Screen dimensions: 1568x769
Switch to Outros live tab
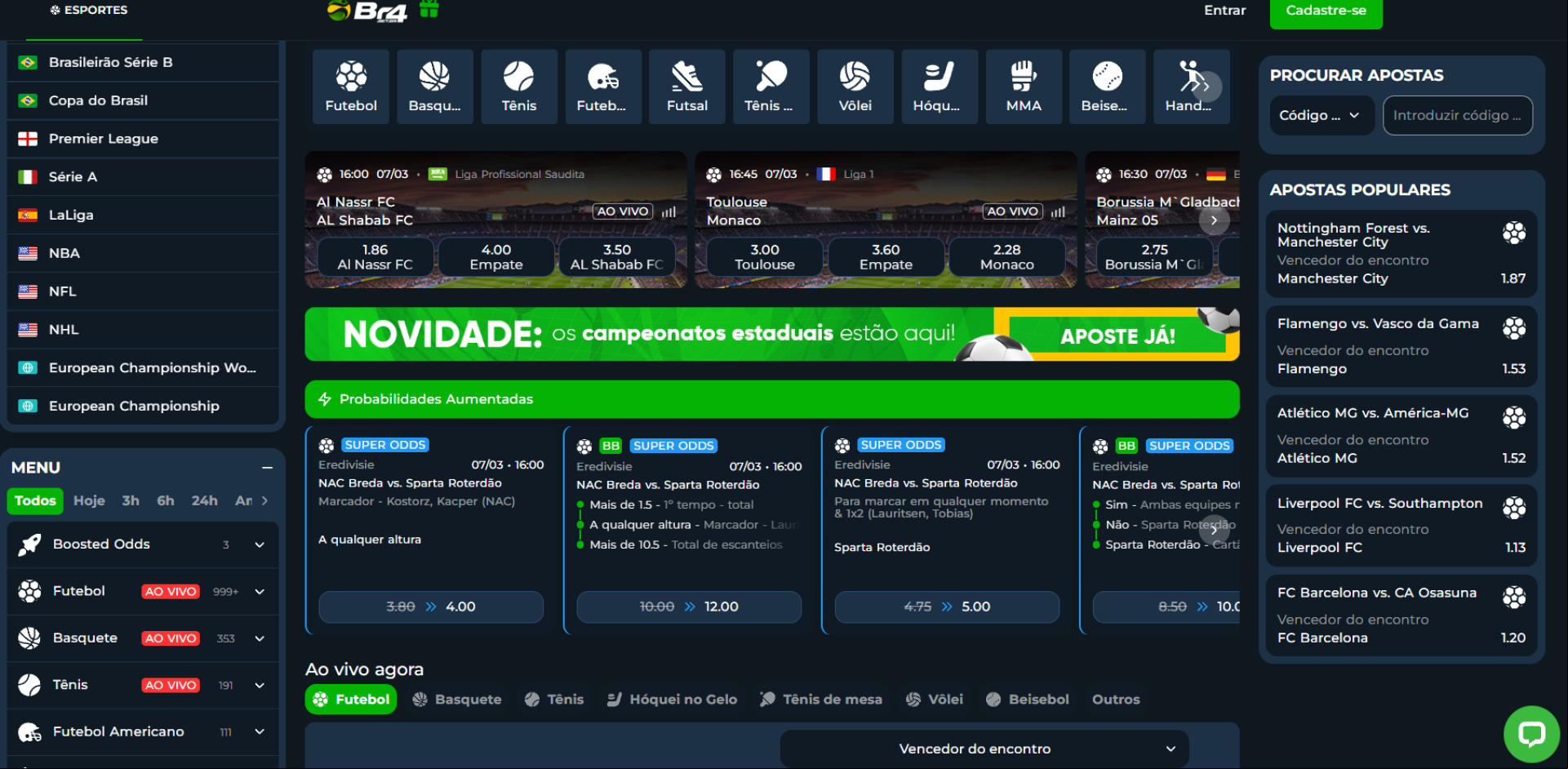[1116, 700]
